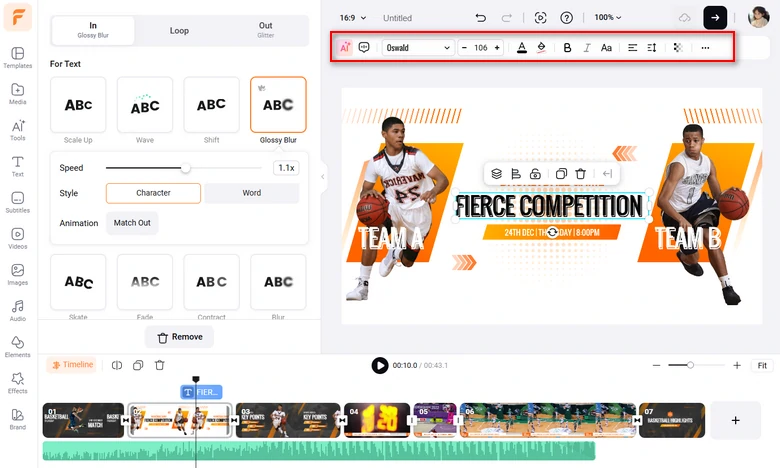
Task: Open the line spacing options
Action: click(x=652, y=48)
